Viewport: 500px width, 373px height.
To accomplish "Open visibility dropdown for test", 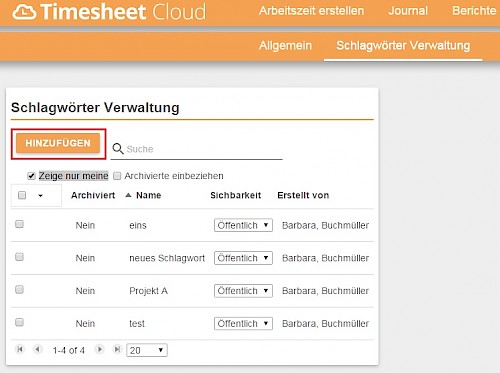I will pos(243,323).
